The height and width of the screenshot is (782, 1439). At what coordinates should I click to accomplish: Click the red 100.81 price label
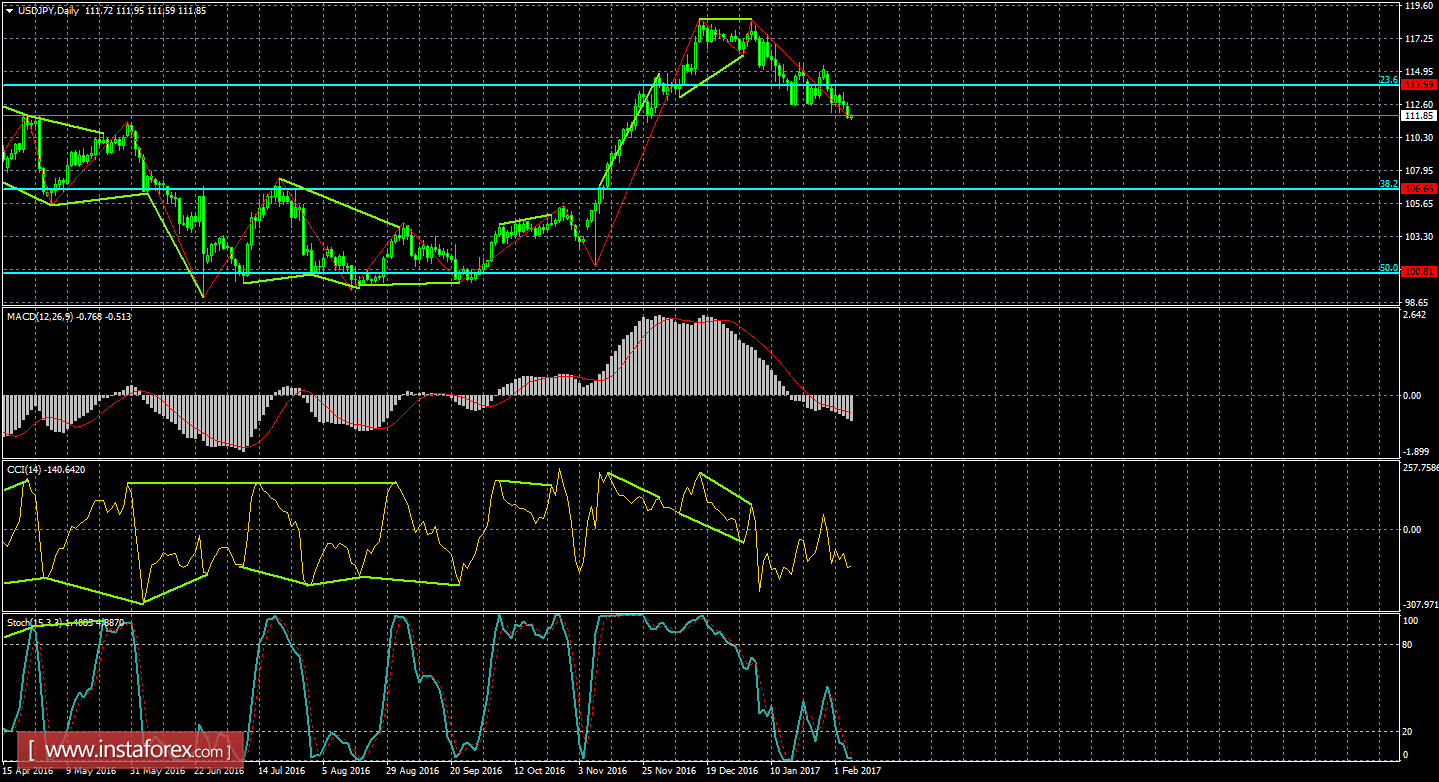pyautogui.click(x=1418, y=271)
